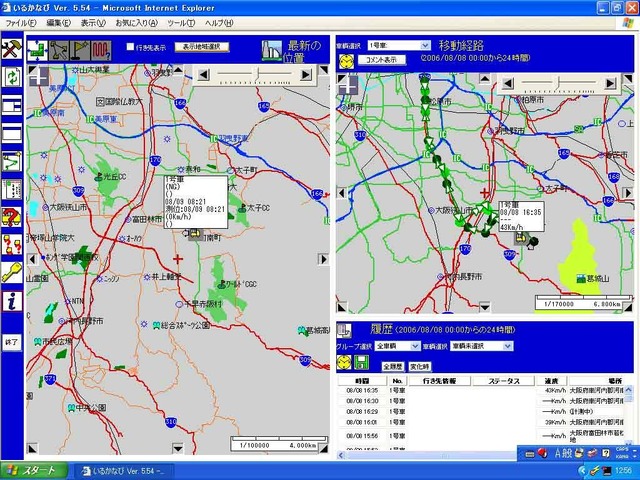This screenshot has width=640, height=480.
Task: Click the green refresh arrows sidebar icon
Action: coord(12,77)
